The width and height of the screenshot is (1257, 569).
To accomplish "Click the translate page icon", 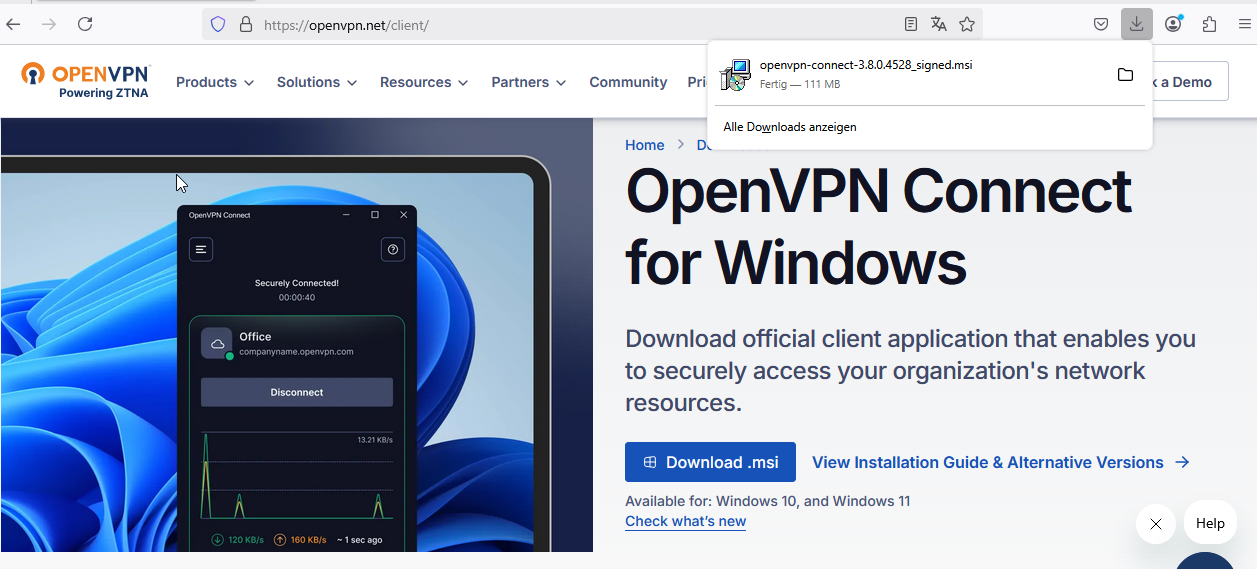I will (938, 24).
